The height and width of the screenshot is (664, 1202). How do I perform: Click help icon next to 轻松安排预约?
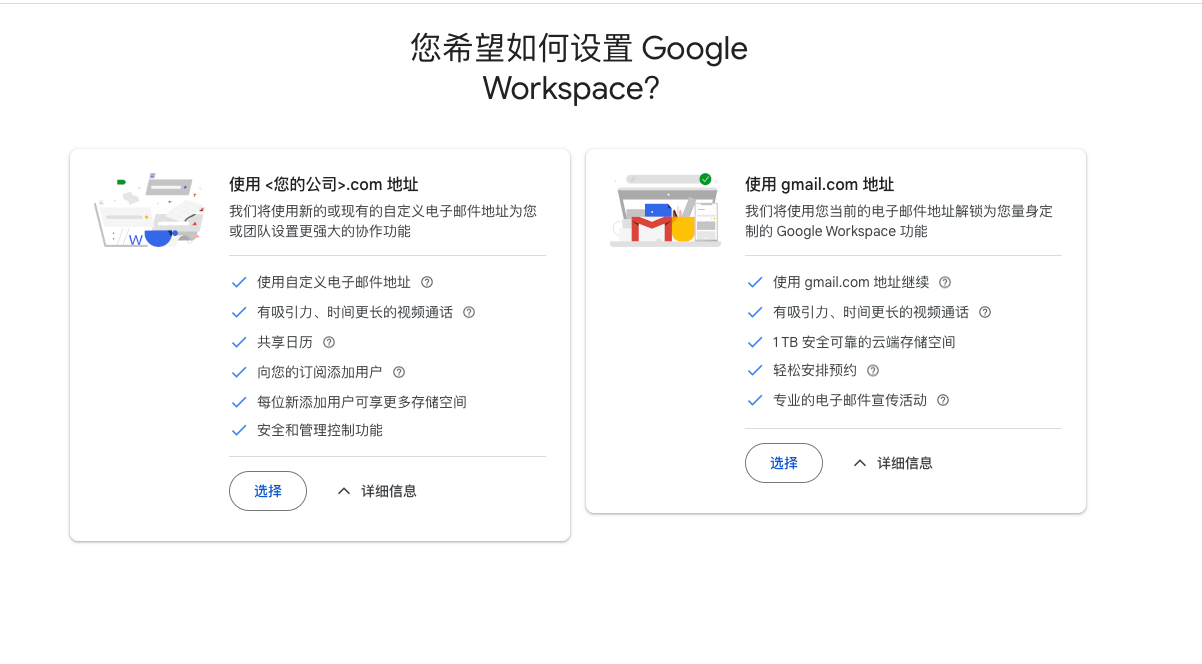coord(873,370)
